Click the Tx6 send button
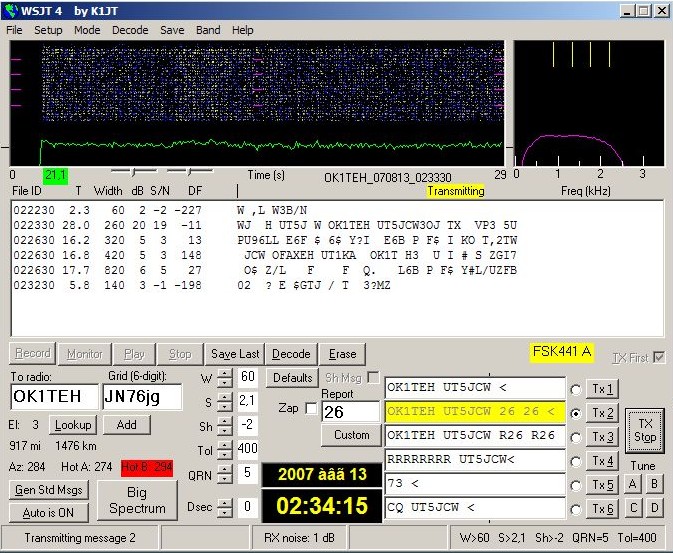The width and height of the screenshot is (673, 553). (602, 509)
